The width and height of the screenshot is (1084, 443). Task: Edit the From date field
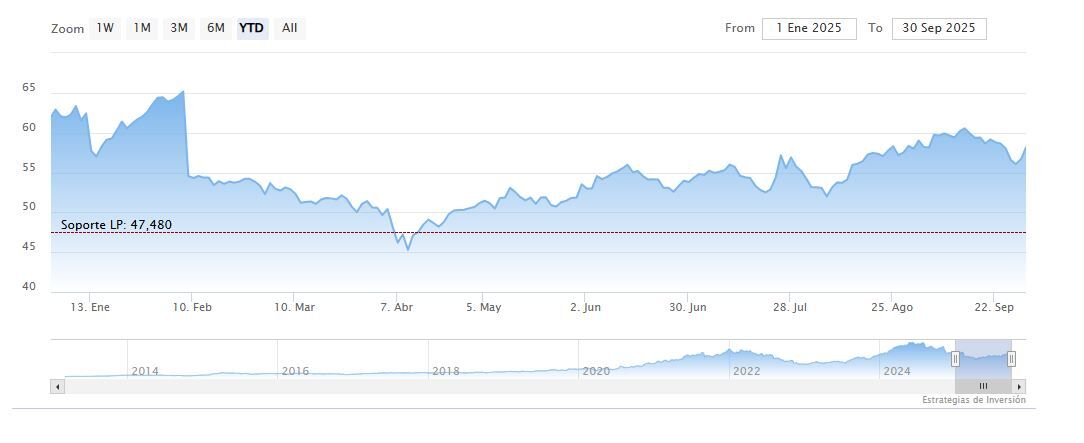pyautogui.click(x=809, y=28)
